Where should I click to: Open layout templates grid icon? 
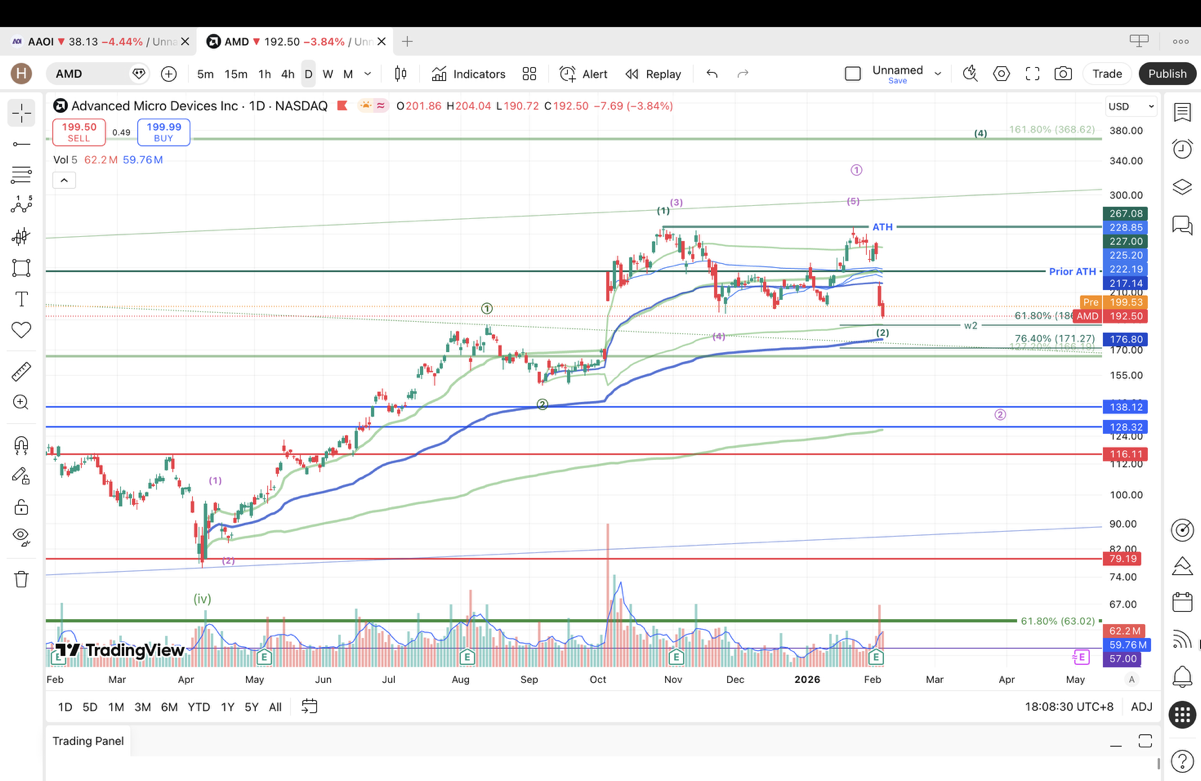click(529, 74)
